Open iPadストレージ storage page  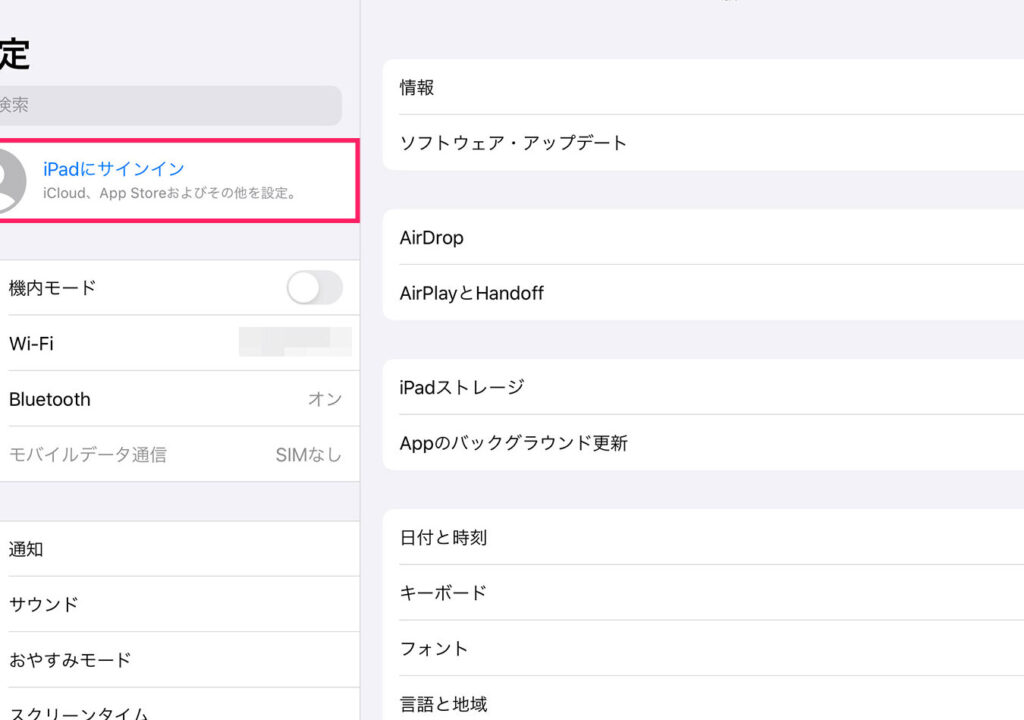tap(700, 387)
